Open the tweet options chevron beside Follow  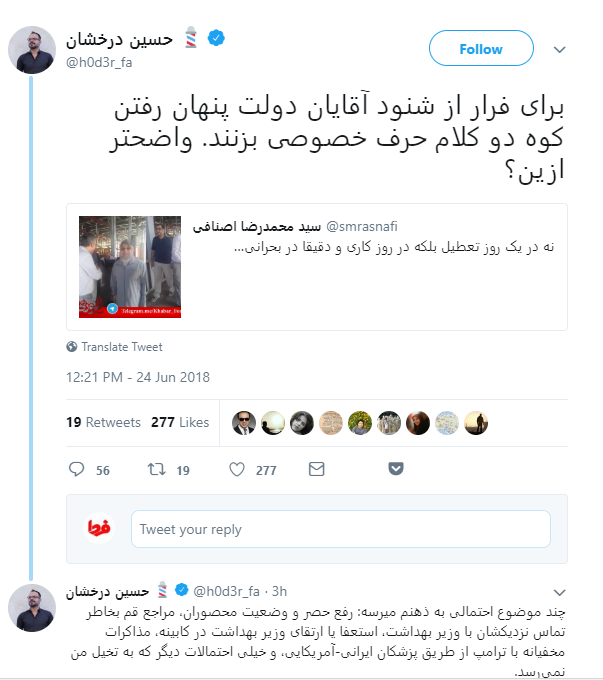[560, 49]
